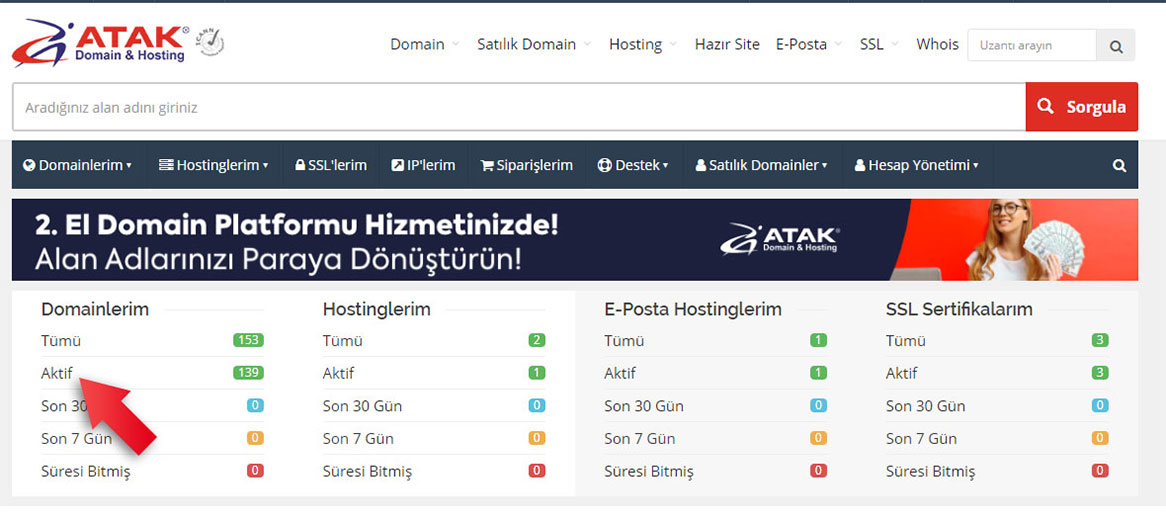This screenshot has width=1166, height=521.
Task: Open the Domain dropdown in the top menu
Action: (425, 44)
